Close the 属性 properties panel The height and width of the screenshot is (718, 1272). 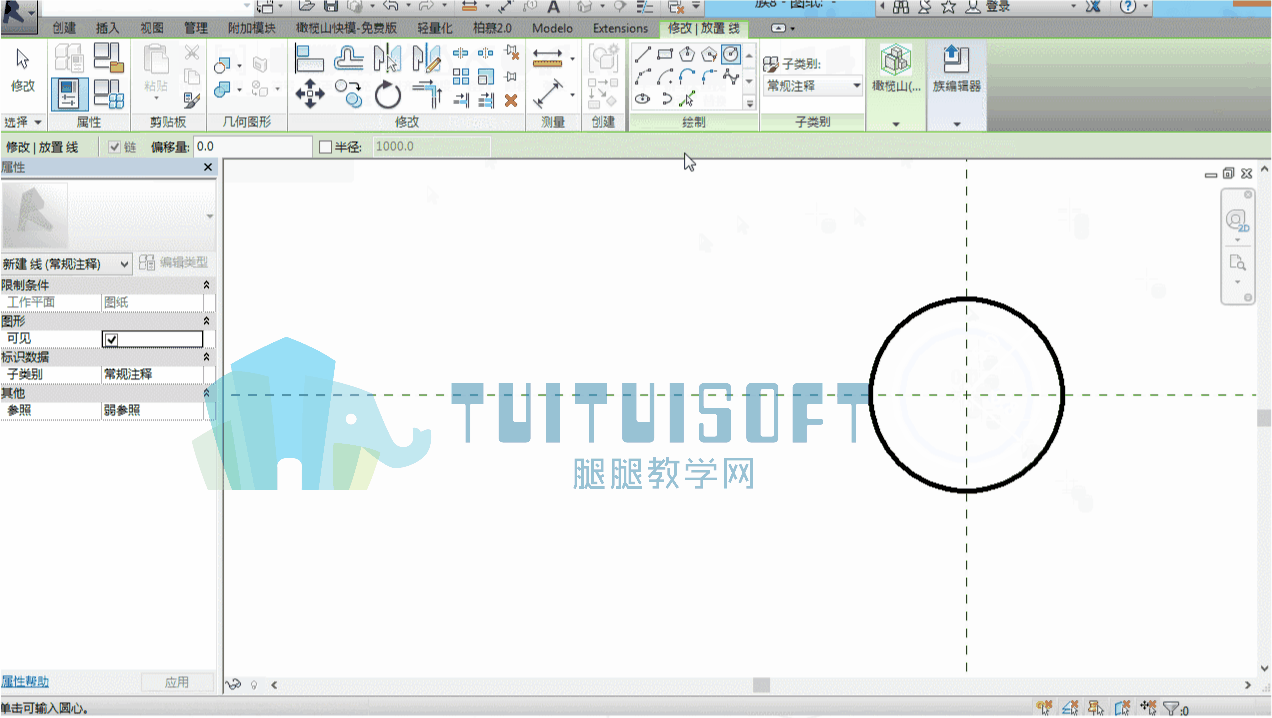(x=208, y=168)
